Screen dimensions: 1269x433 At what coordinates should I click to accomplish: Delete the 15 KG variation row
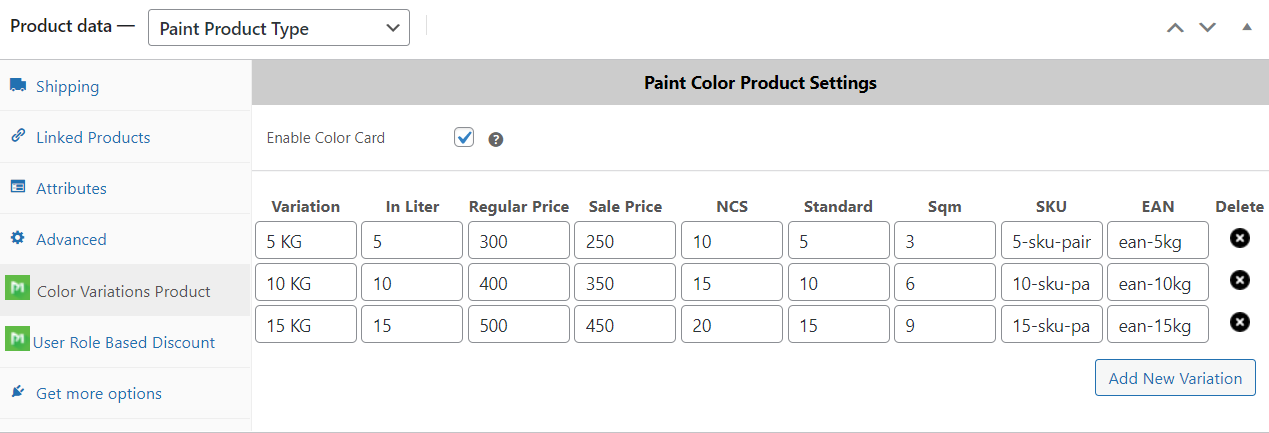click(x=1239, y=322)
